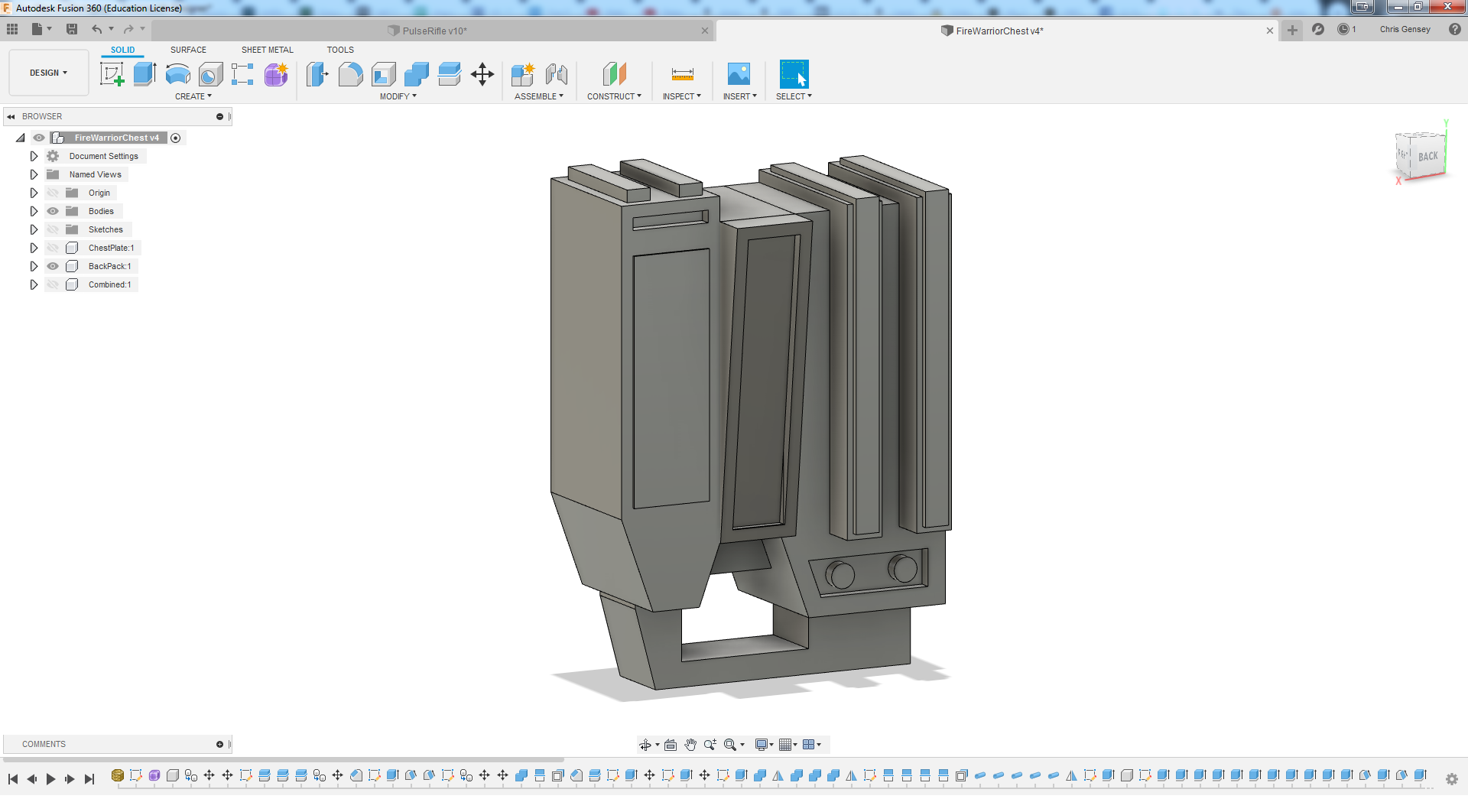Expand the Combined:1 component tree
Viewport: 1468px width, 812px height.
[34, 284]
